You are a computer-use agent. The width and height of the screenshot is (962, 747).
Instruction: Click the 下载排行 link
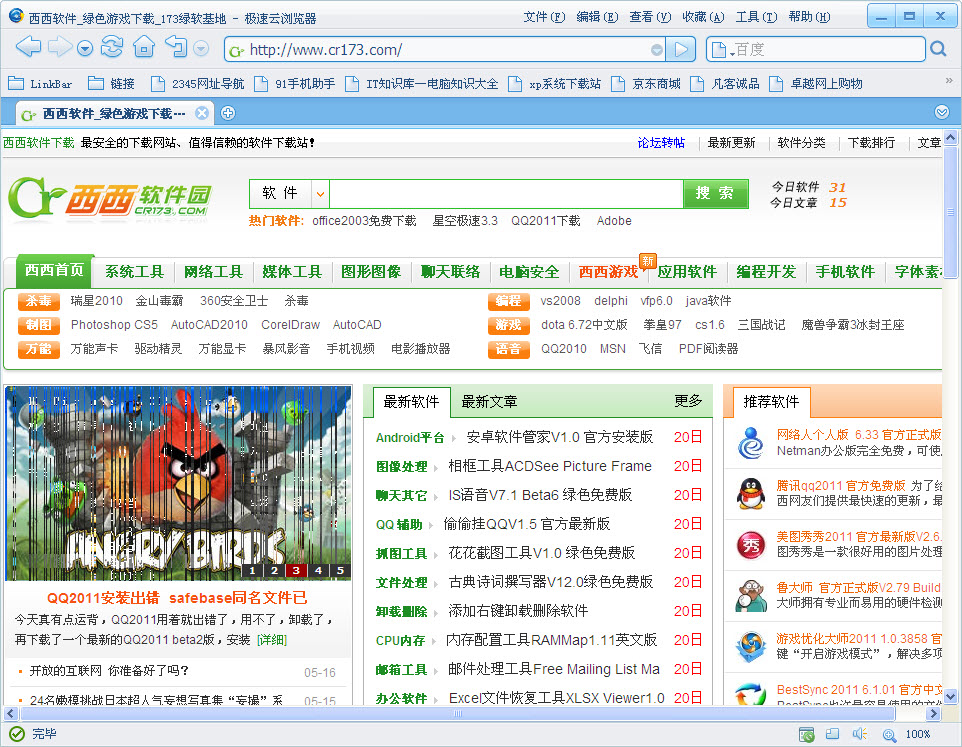(871, 143)
